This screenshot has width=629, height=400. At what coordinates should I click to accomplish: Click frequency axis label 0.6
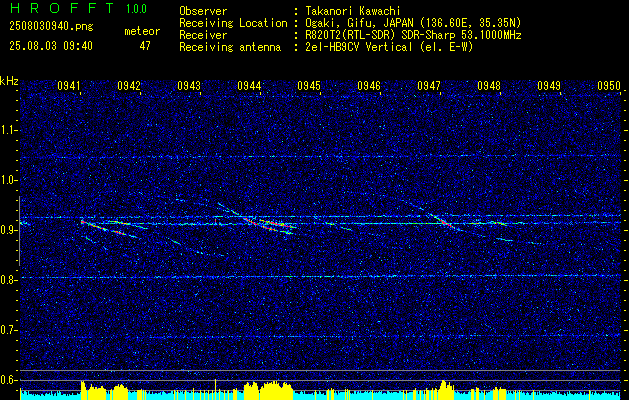(9, 380)
